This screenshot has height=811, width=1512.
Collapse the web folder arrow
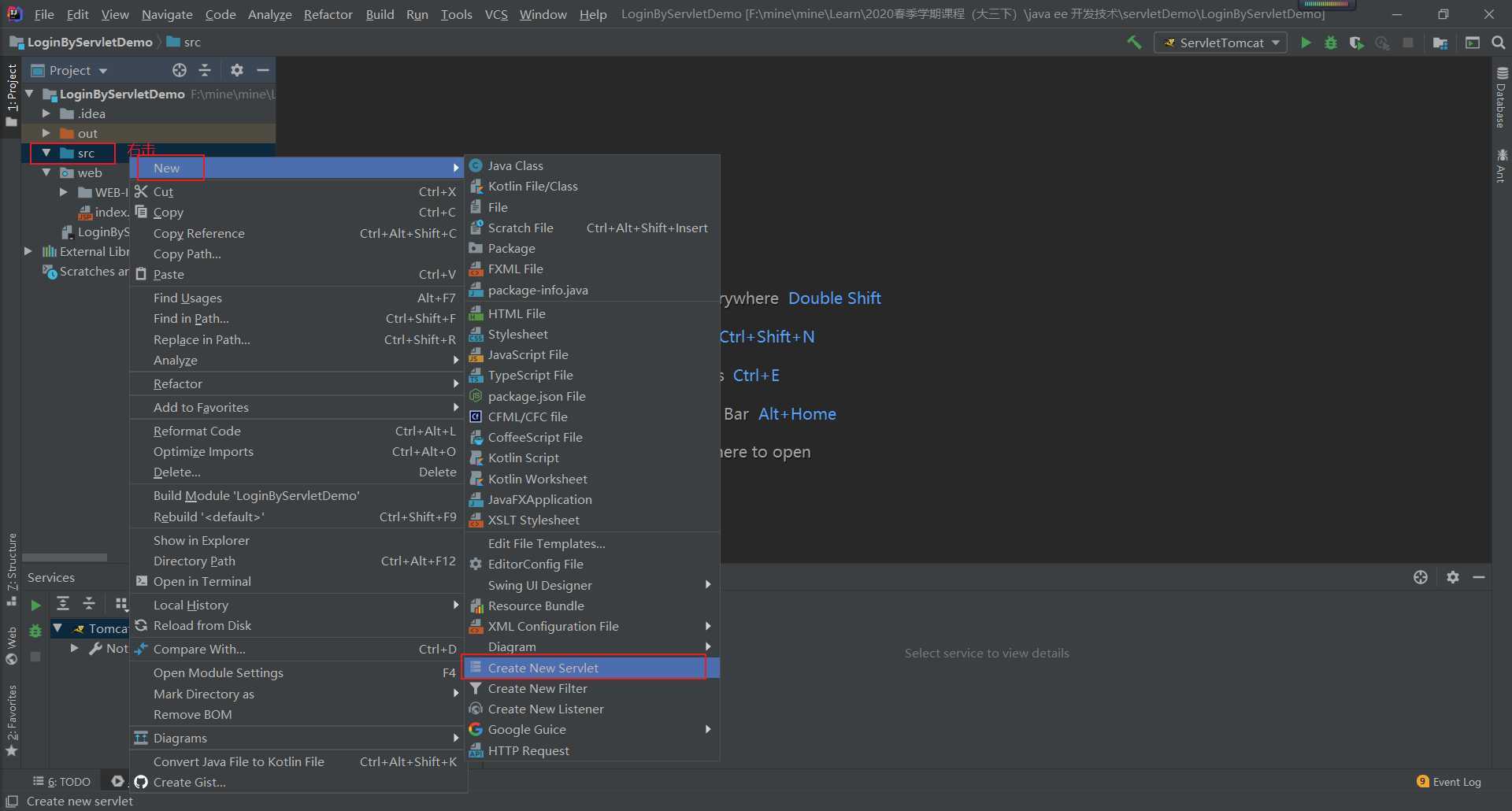point(46,172)
